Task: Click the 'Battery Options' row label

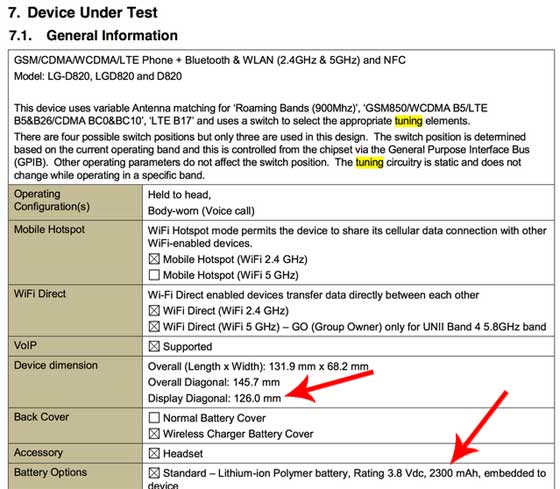Action: (50, 472)
